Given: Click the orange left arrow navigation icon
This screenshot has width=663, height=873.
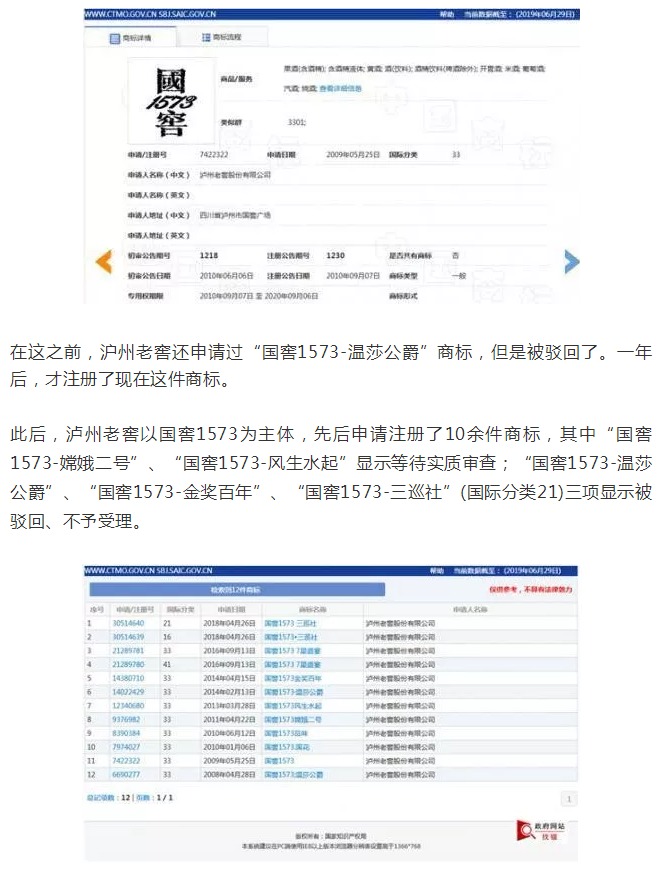Looking at the screenshot, I should point(102,261).
